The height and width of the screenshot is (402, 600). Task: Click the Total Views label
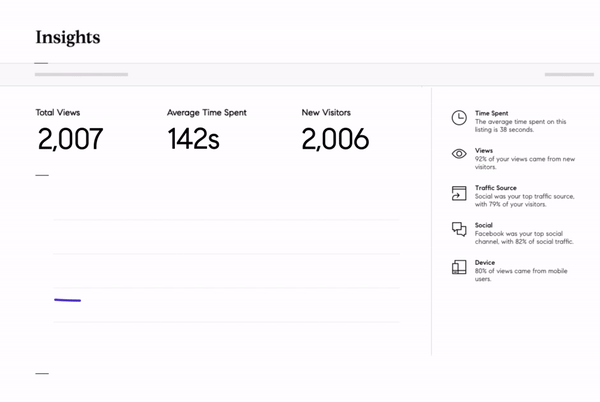click(x=59, y=113)
